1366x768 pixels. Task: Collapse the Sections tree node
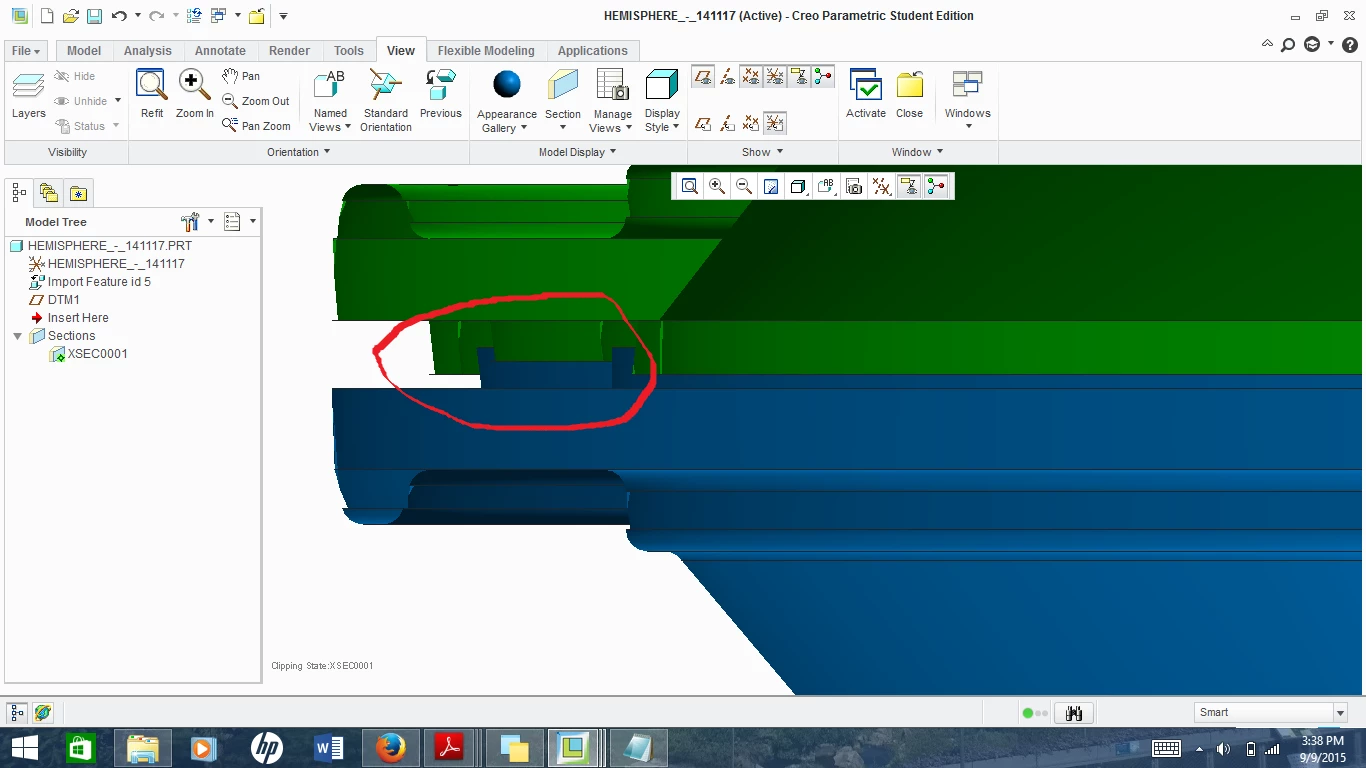17,336
